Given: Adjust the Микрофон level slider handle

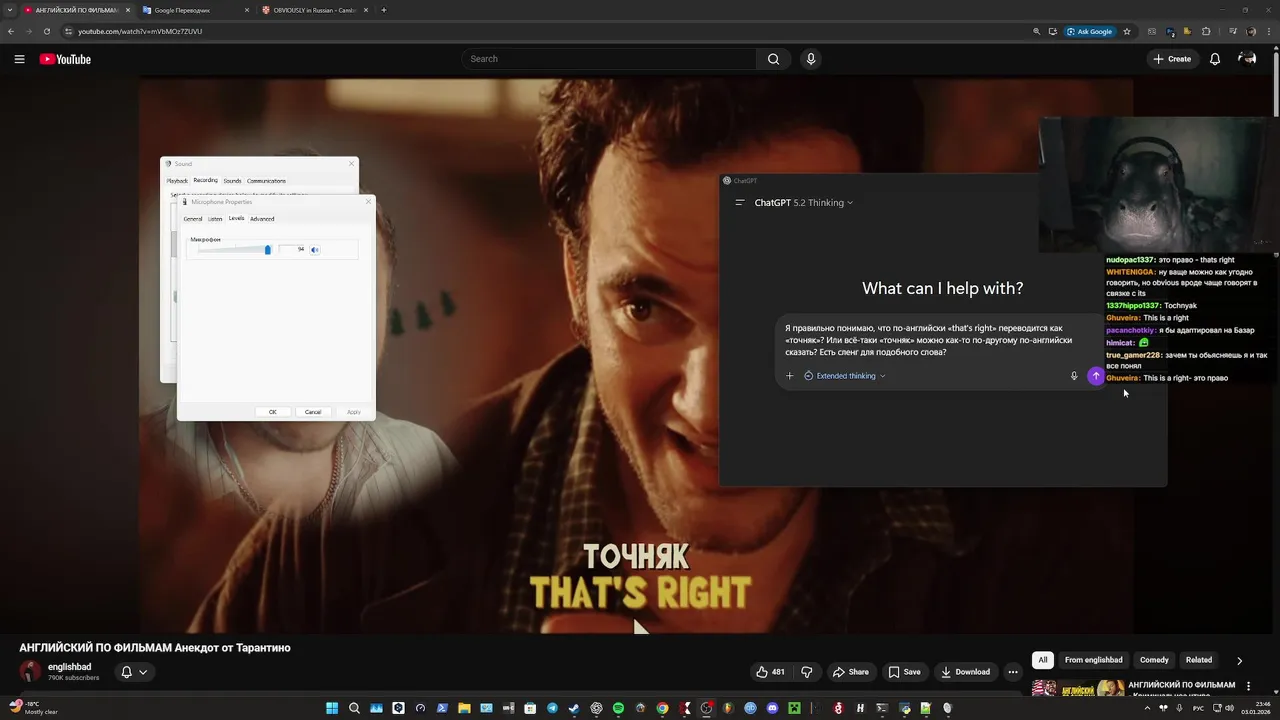Looking at the screenshot, I should click(x=267, y=249).
